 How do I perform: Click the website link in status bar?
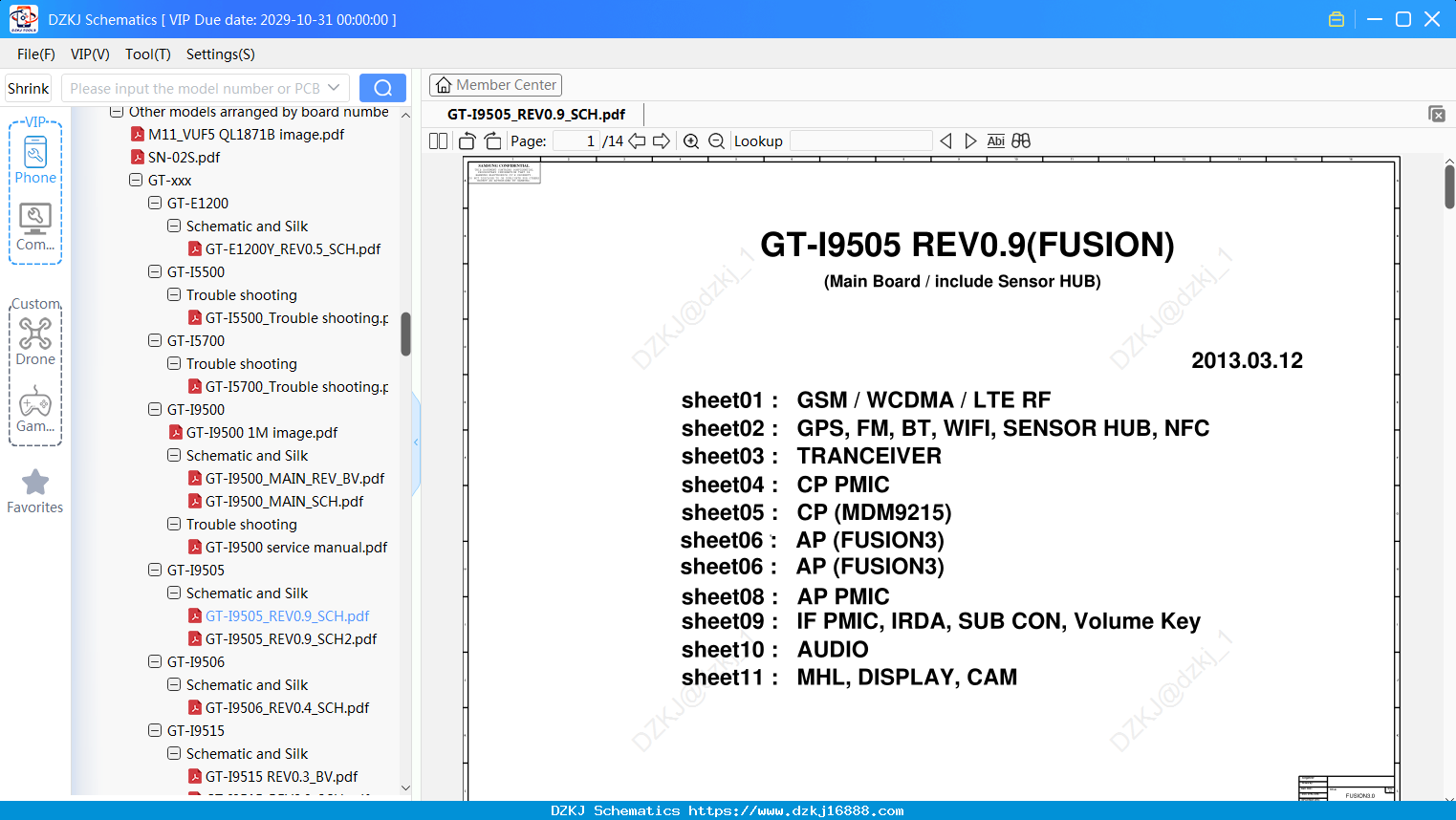[795, 810]
